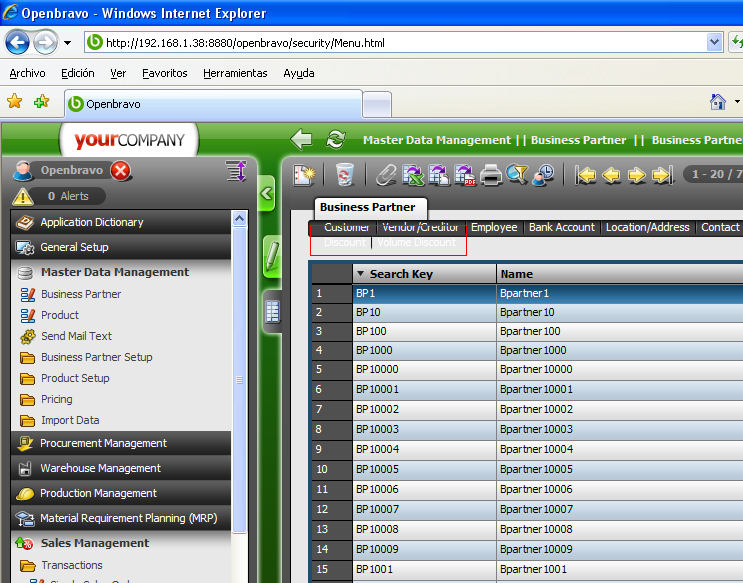Select the Employee tab

[x=494, y=228]
